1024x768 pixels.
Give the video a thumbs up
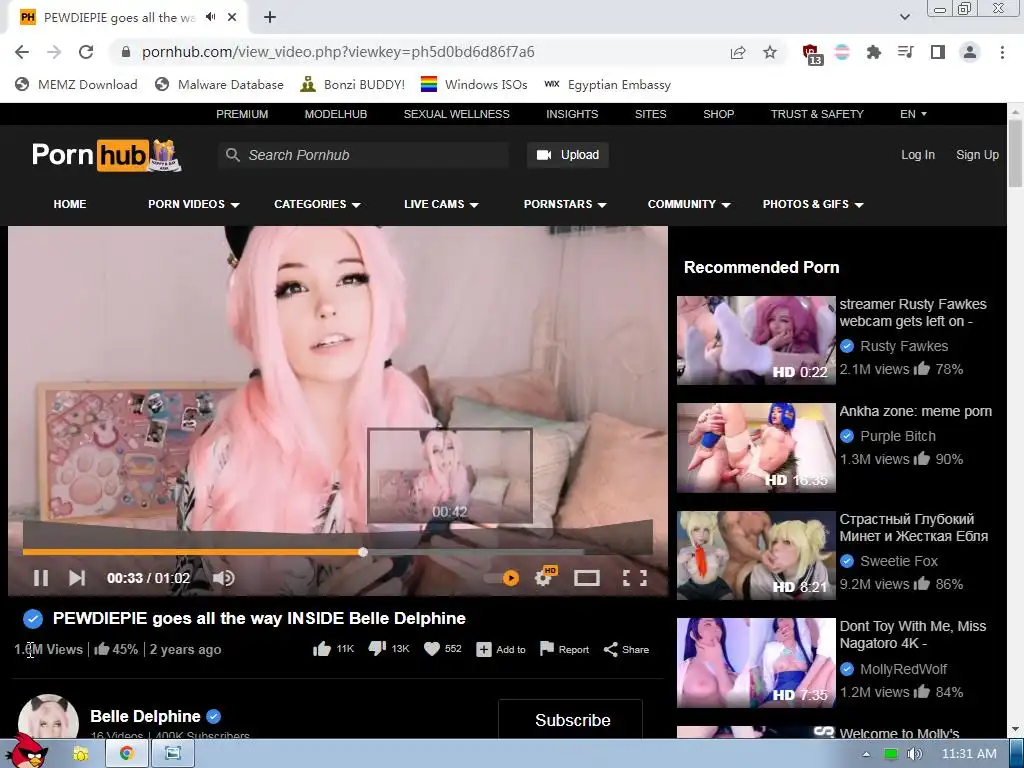tap(321, 649)
